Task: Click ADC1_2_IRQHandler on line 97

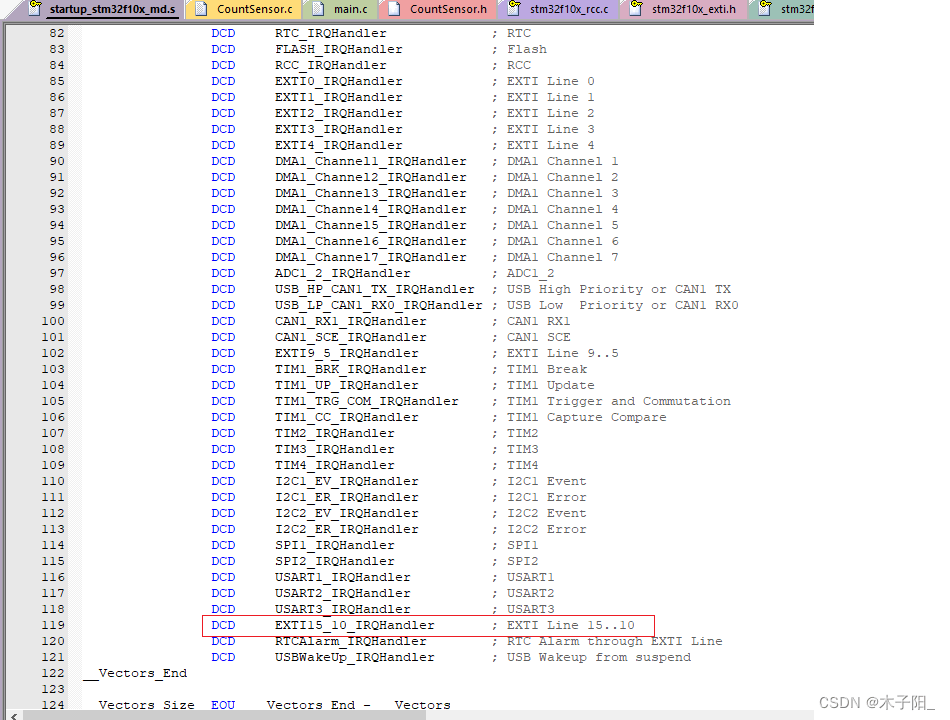Action: (342, 273)
